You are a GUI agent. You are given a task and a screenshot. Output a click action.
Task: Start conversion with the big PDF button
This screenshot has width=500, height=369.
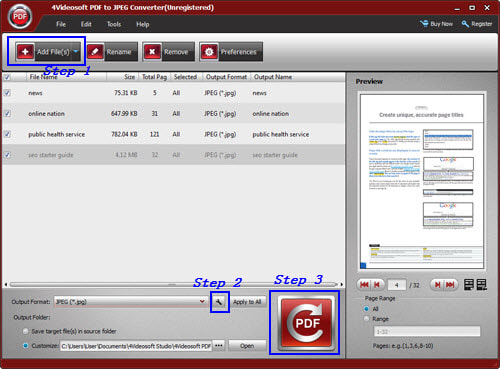pyautogui.click(x=307, y=323)
